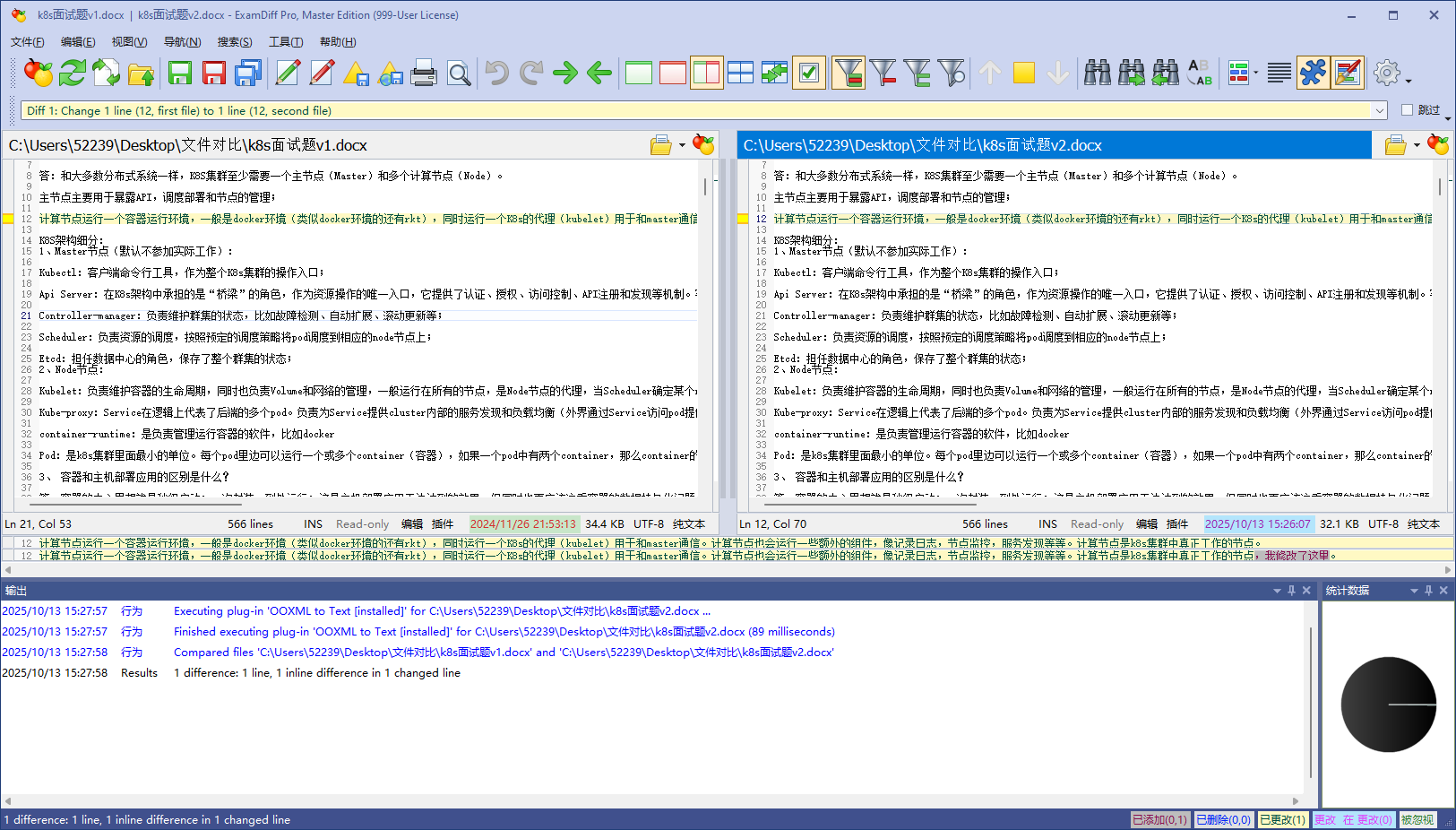Click the binoculars Find icon
Image resolution: width=1456 pixels, height=830 pixels.
point(1097,73)
